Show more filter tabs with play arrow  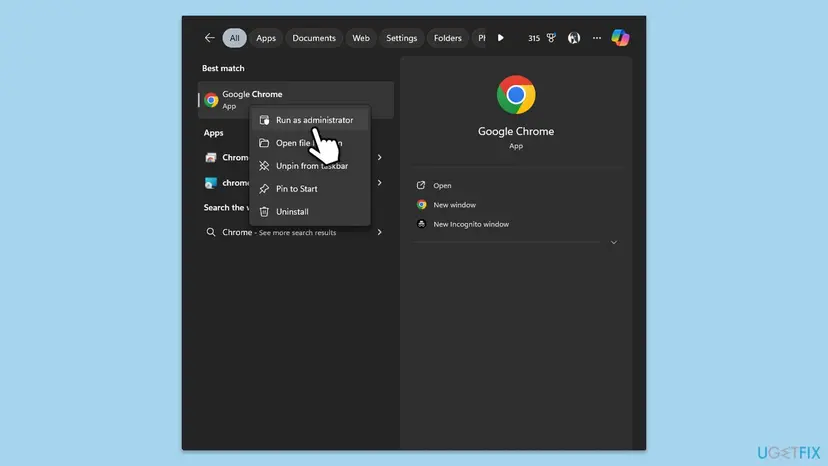pos(501,38)
